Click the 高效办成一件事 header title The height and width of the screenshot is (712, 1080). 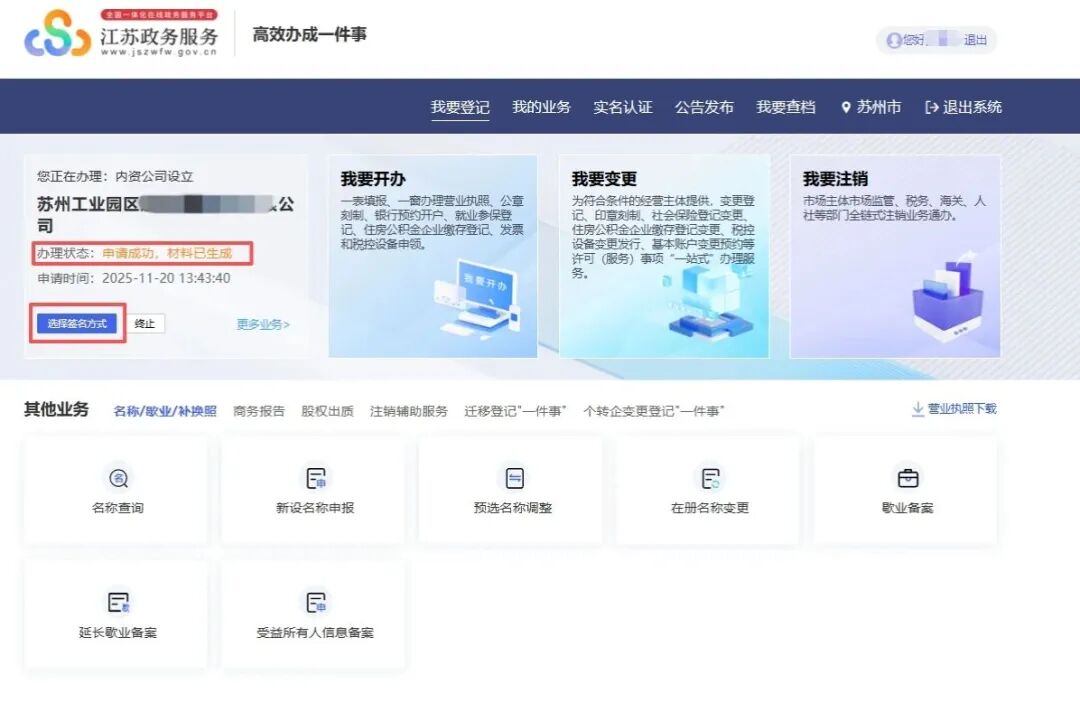click(309, 34)
